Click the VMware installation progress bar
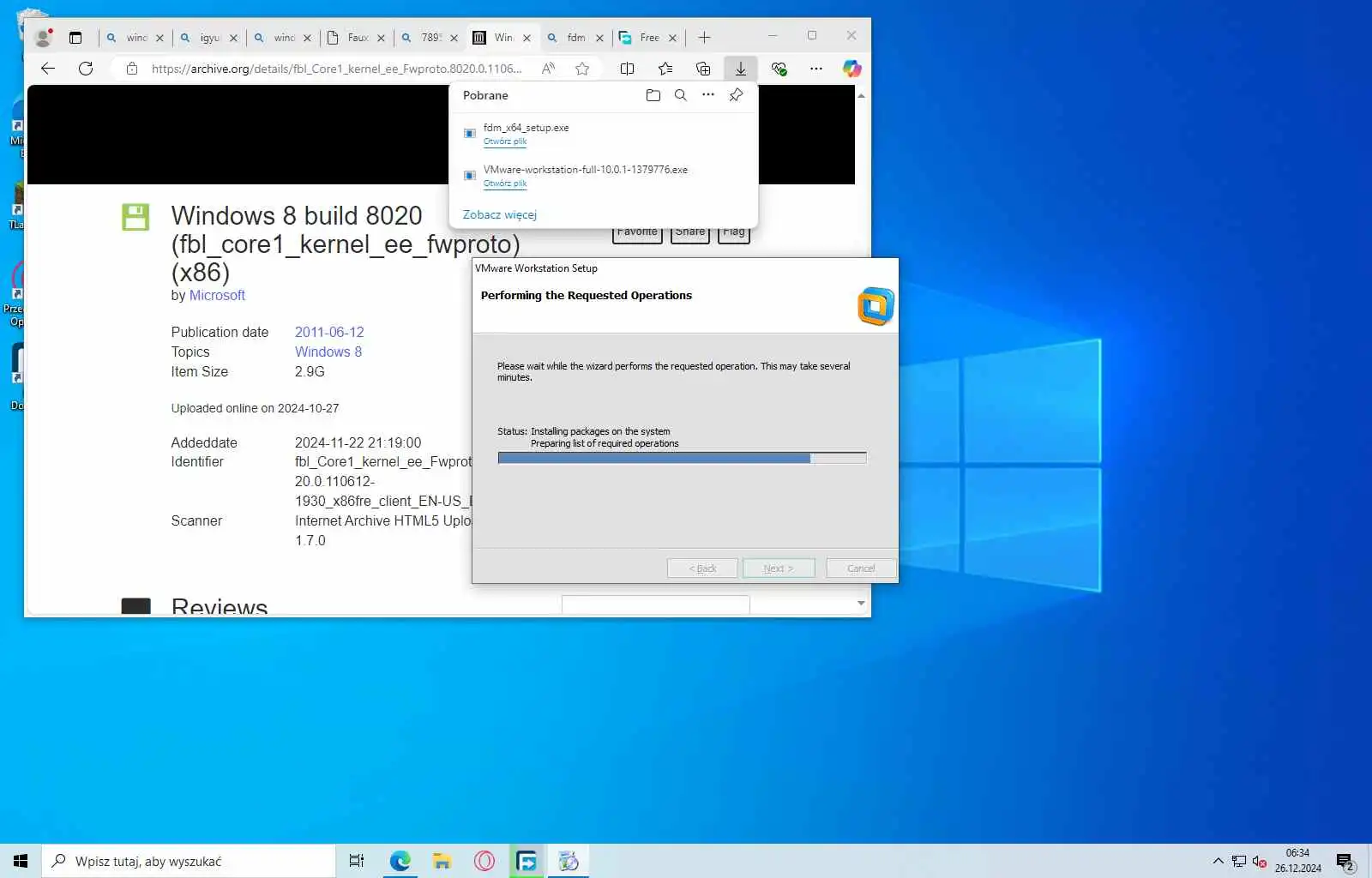This screenshot has width=1372, height=878. tap(683, 458)
